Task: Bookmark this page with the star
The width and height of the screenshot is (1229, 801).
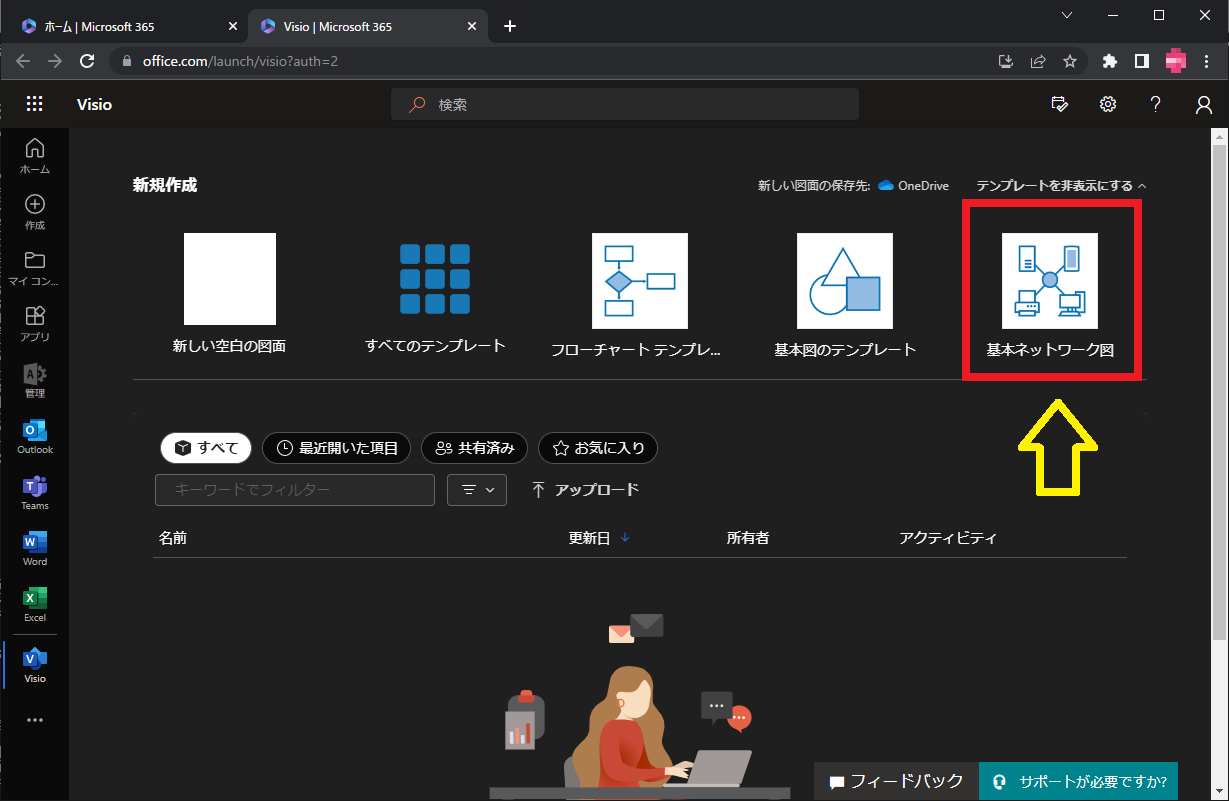Action: 1070,61
